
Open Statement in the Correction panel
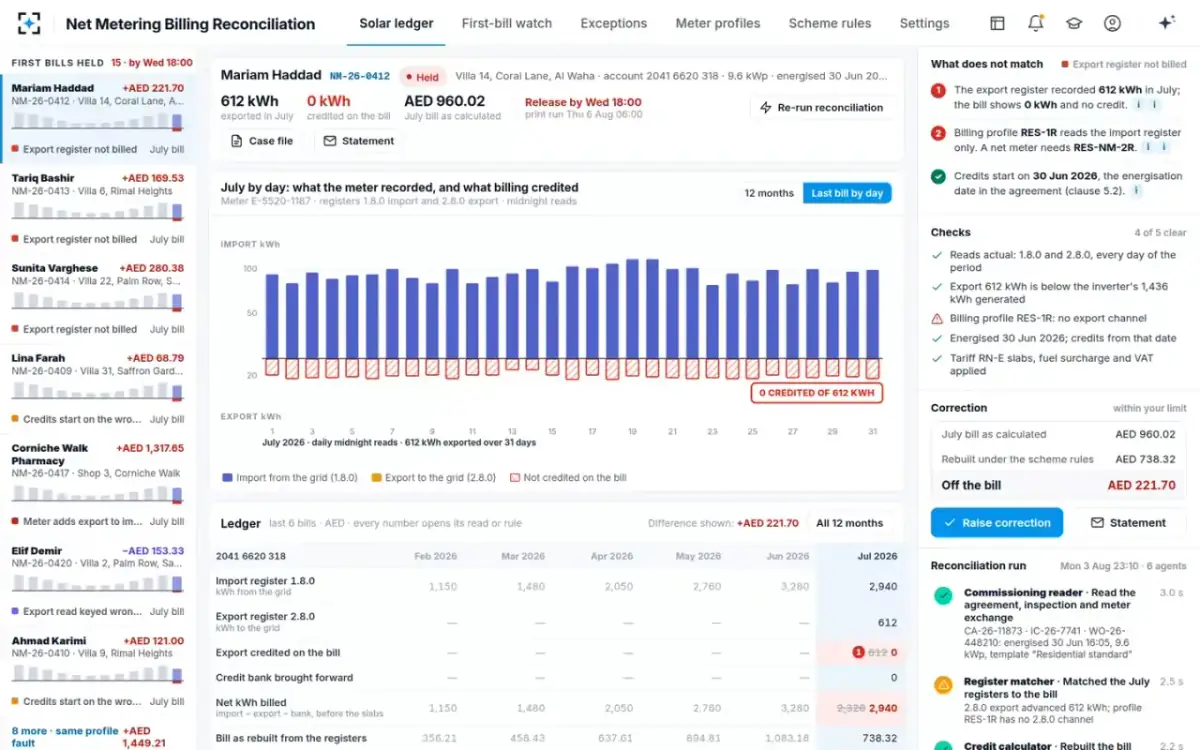point(1127,522)
